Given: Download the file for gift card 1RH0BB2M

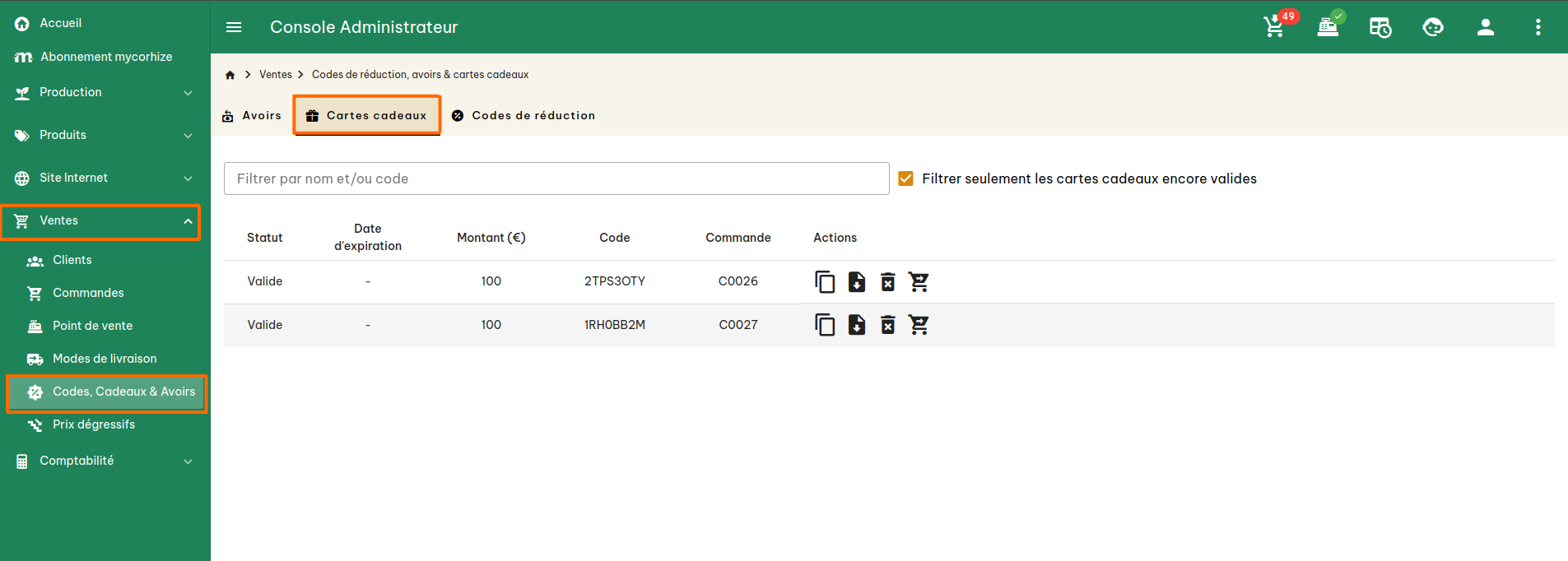Looking at the screenshot, I should point(857,325).
